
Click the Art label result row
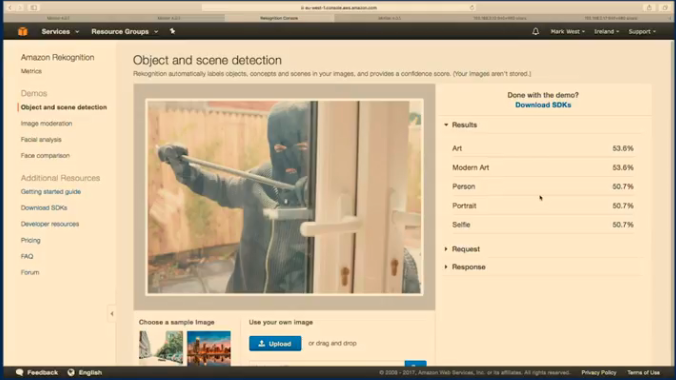(x=542, y=148)
